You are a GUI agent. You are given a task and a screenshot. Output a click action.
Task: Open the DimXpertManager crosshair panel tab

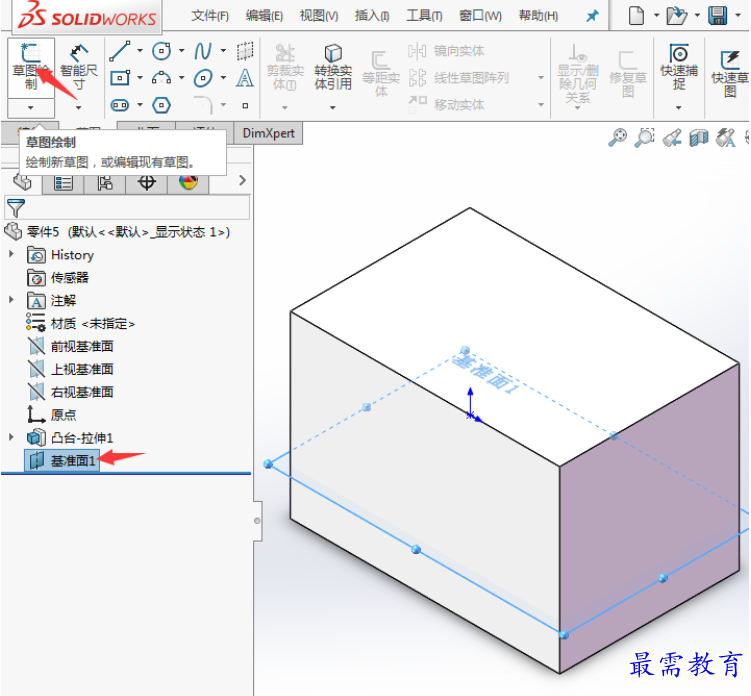point(147,183)
